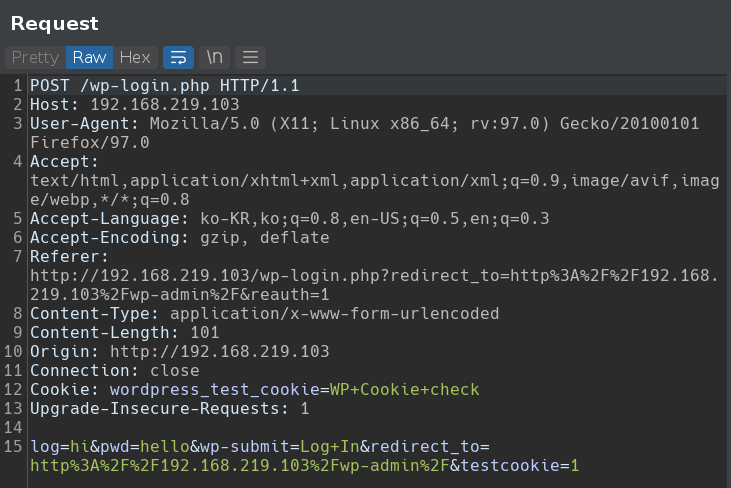Click the wordpress_test_cookie cookie name
The width and height of the screenshot is (731, 488).
[214, 390]
